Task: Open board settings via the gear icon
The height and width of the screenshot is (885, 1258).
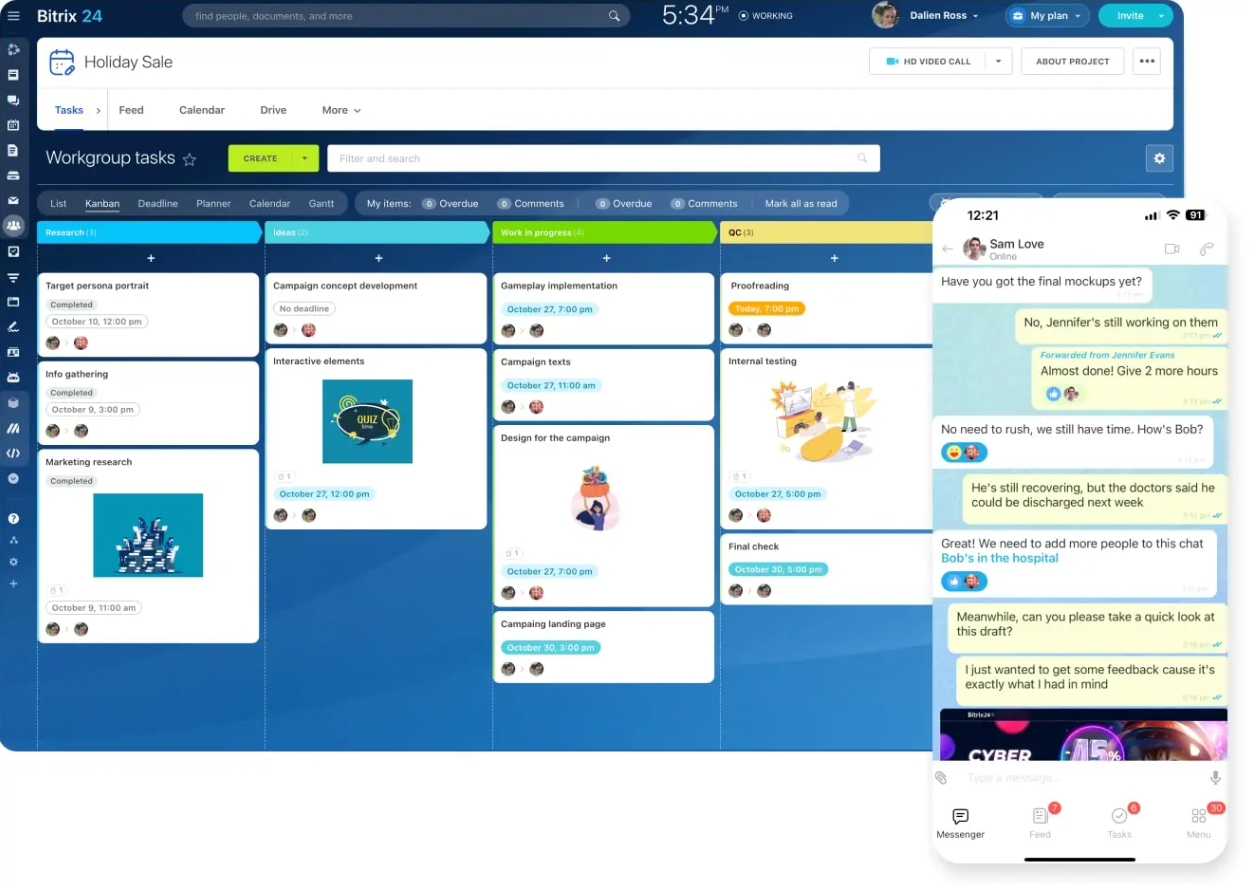Action: point(1159,158)
